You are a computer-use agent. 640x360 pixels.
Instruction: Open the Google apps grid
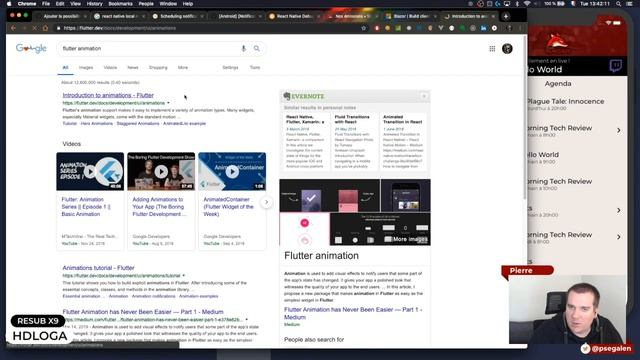click(492, 49)
